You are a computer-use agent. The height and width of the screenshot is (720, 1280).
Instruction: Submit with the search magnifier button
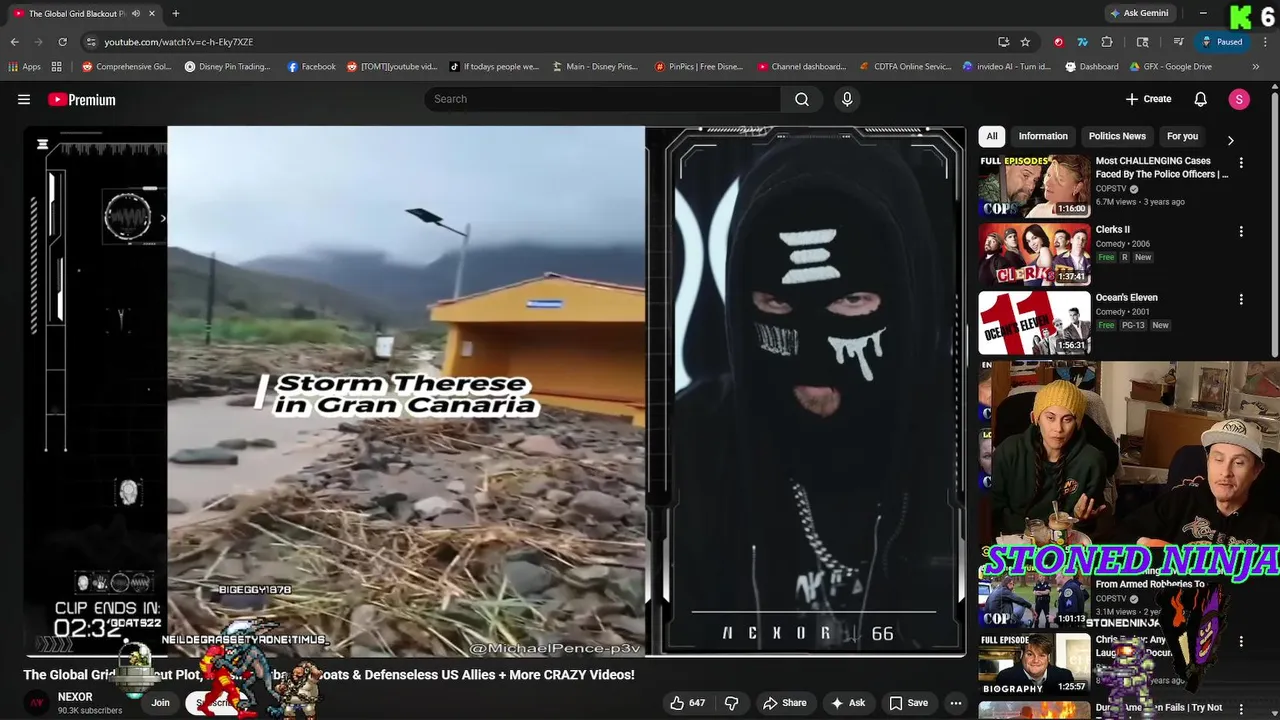pyautogui.click(x=802, y=99)
